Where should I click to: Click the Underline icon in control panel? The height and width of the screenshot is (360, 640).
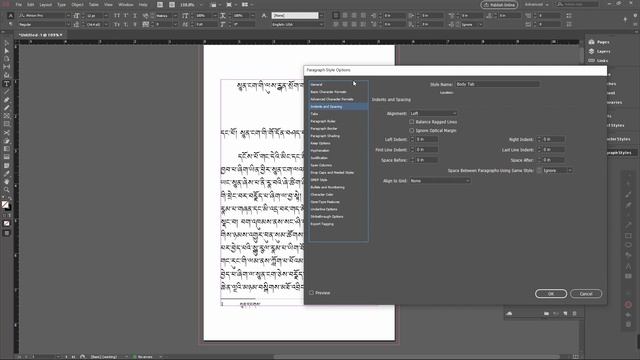point(135,16)
